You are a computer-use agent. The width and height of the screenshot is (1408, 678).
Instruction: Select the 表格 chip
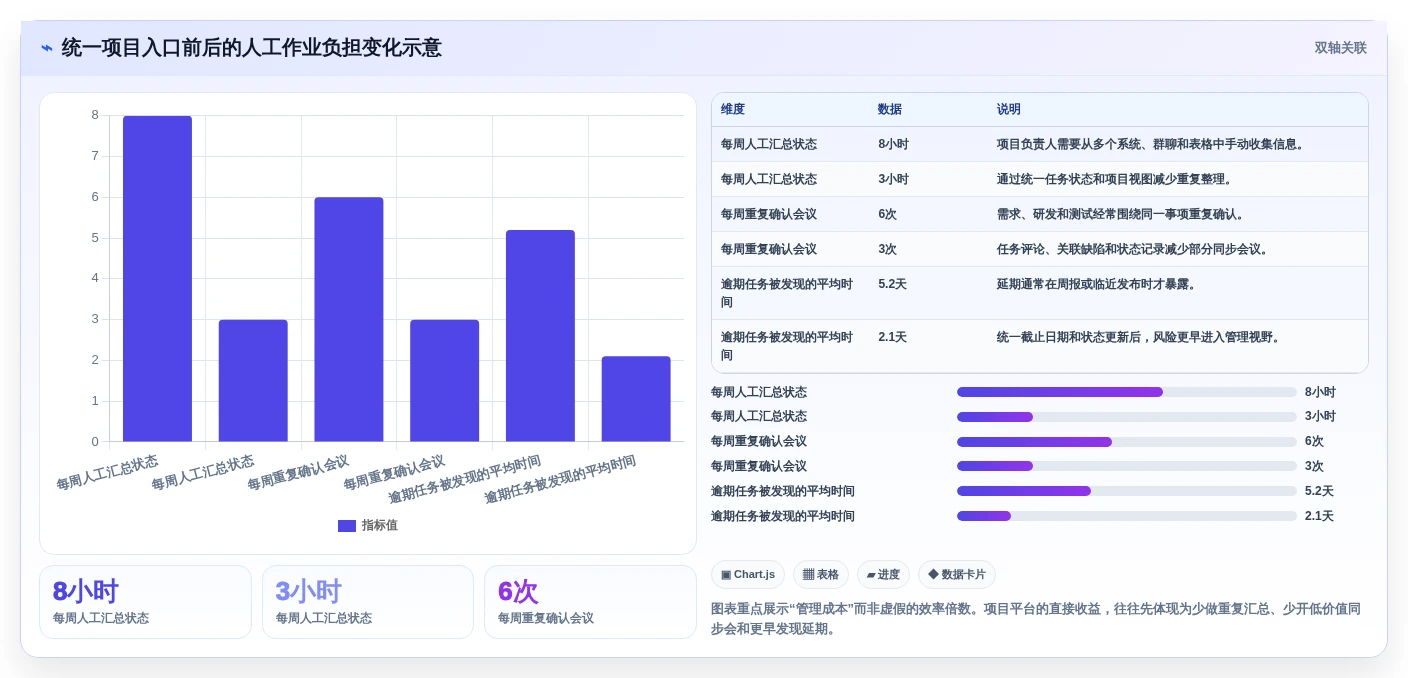(821, 574)
